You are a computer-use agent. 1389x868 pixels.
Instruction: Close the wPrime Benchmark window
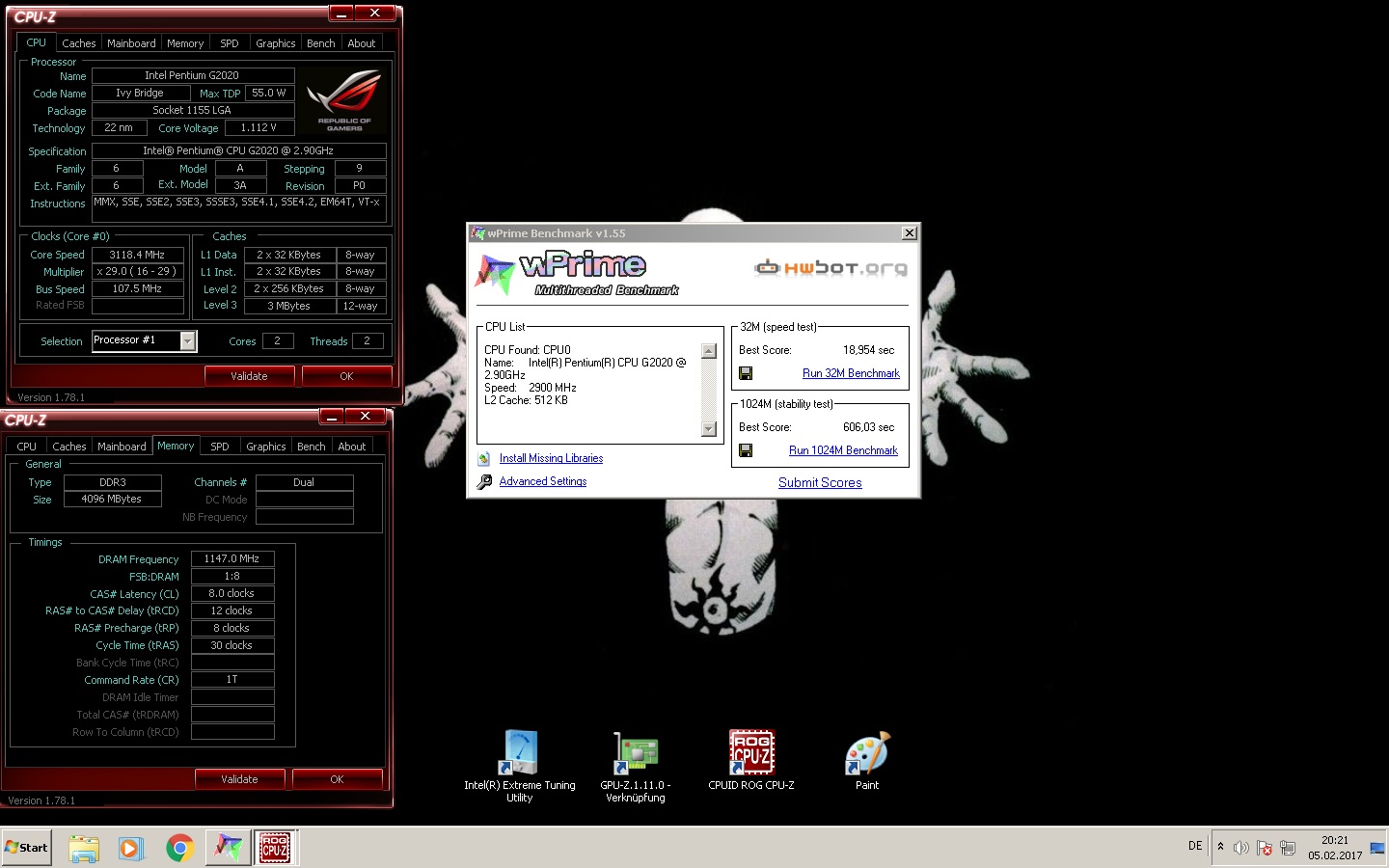(x=909, y=233)
